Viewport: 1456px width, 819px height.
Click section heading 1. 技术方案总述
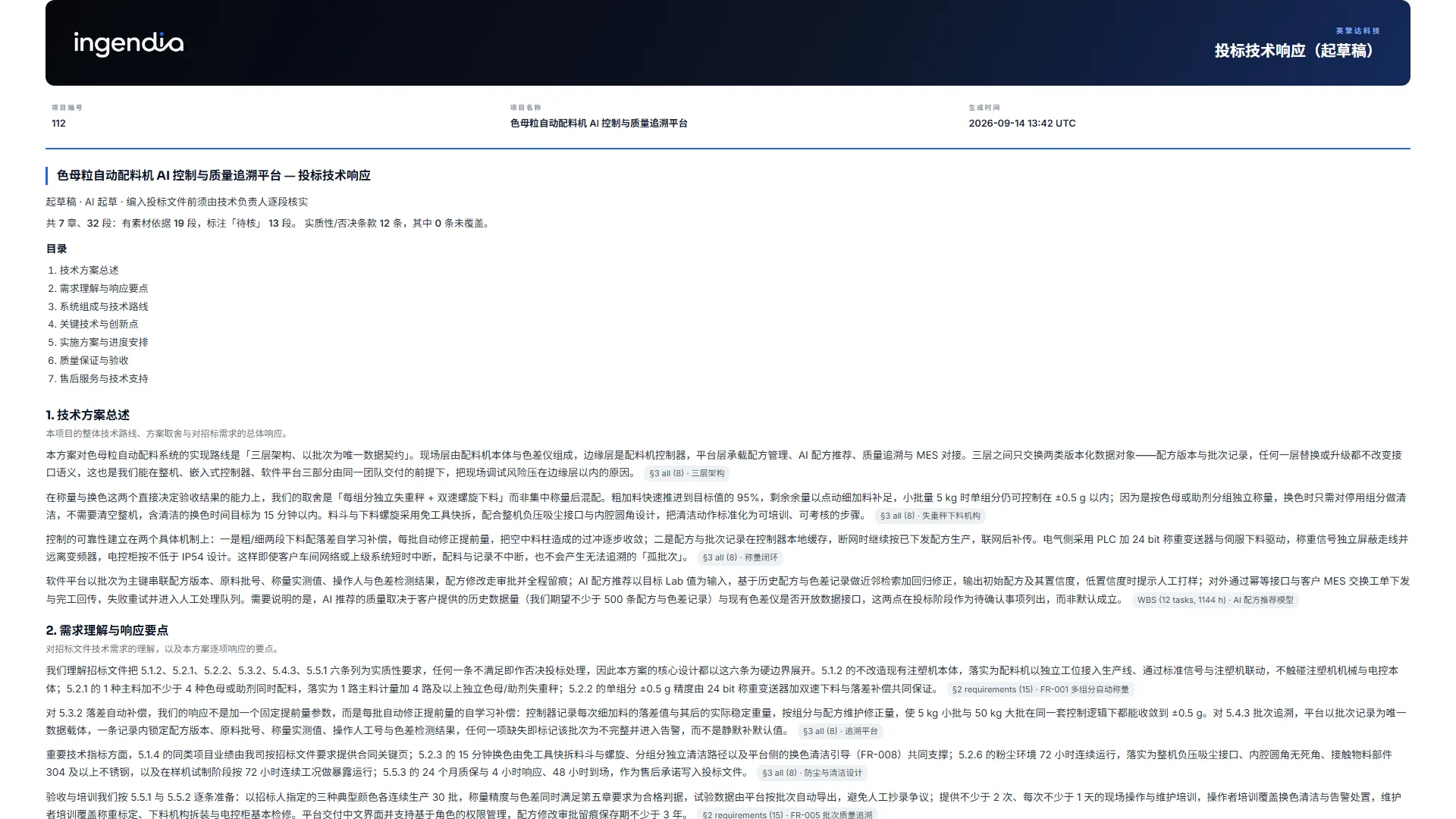click(x=87, y=415)
